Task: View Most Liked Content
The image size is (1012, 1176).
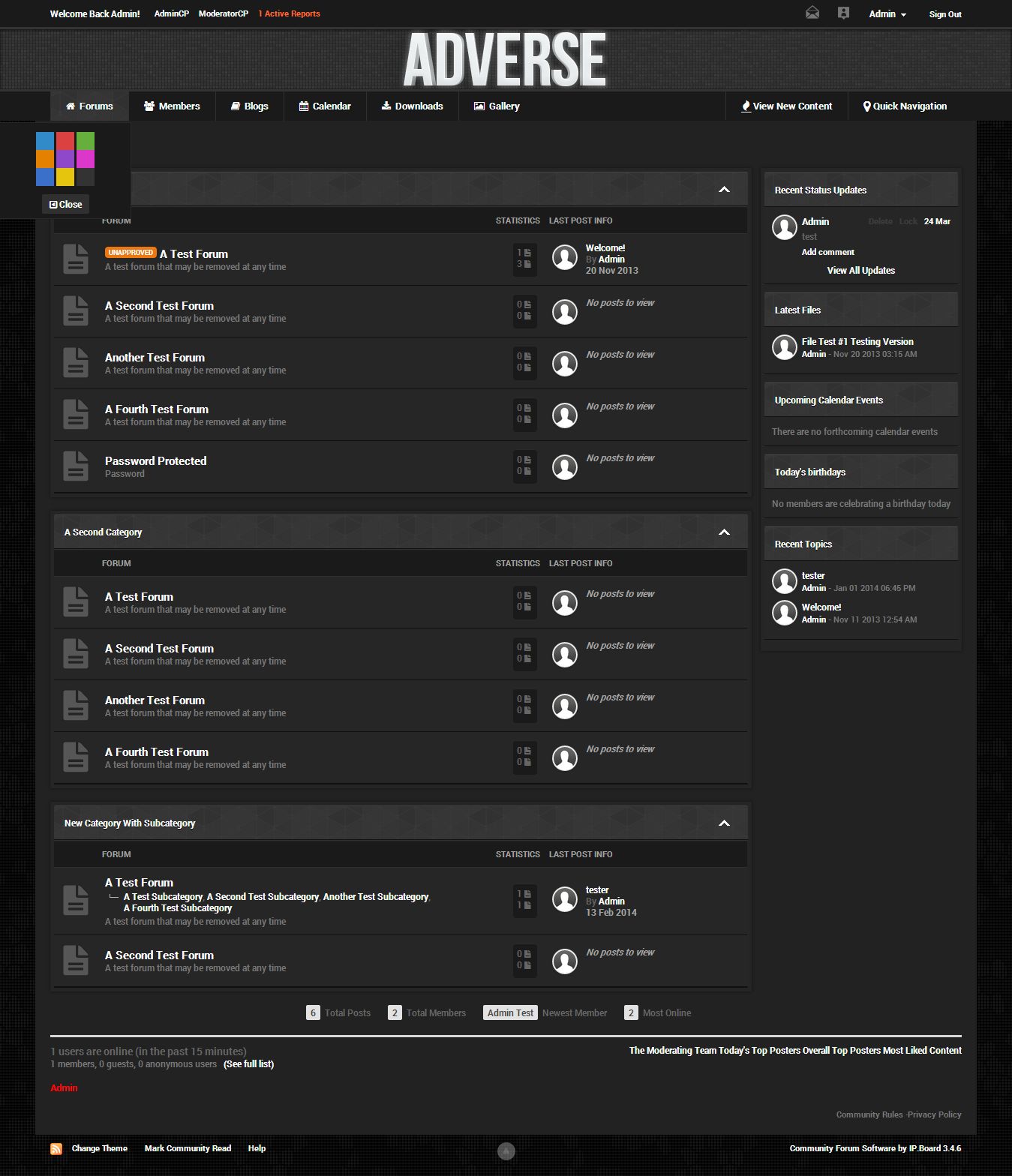Action: [923, 1051]
